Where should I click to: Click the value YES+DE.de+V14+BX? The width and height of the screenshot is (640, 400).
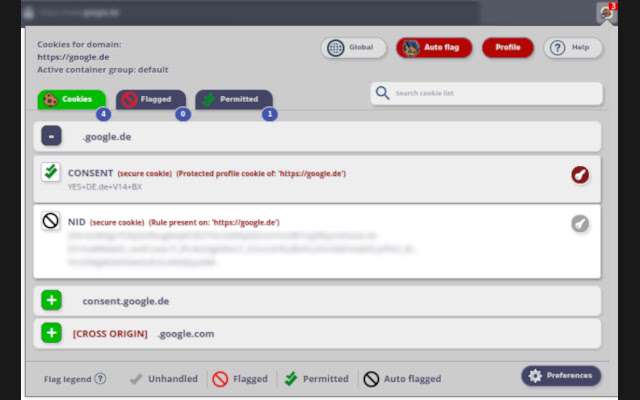click(105, 187)
